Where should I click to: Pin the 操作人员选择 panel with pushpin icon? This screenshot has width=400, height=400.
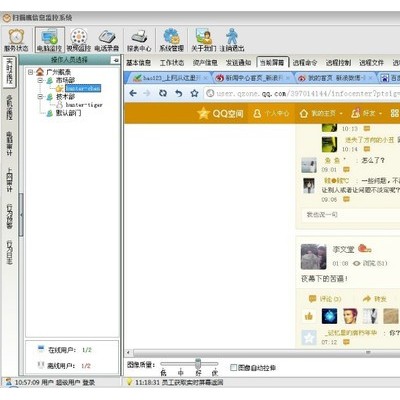click(115, 60)
